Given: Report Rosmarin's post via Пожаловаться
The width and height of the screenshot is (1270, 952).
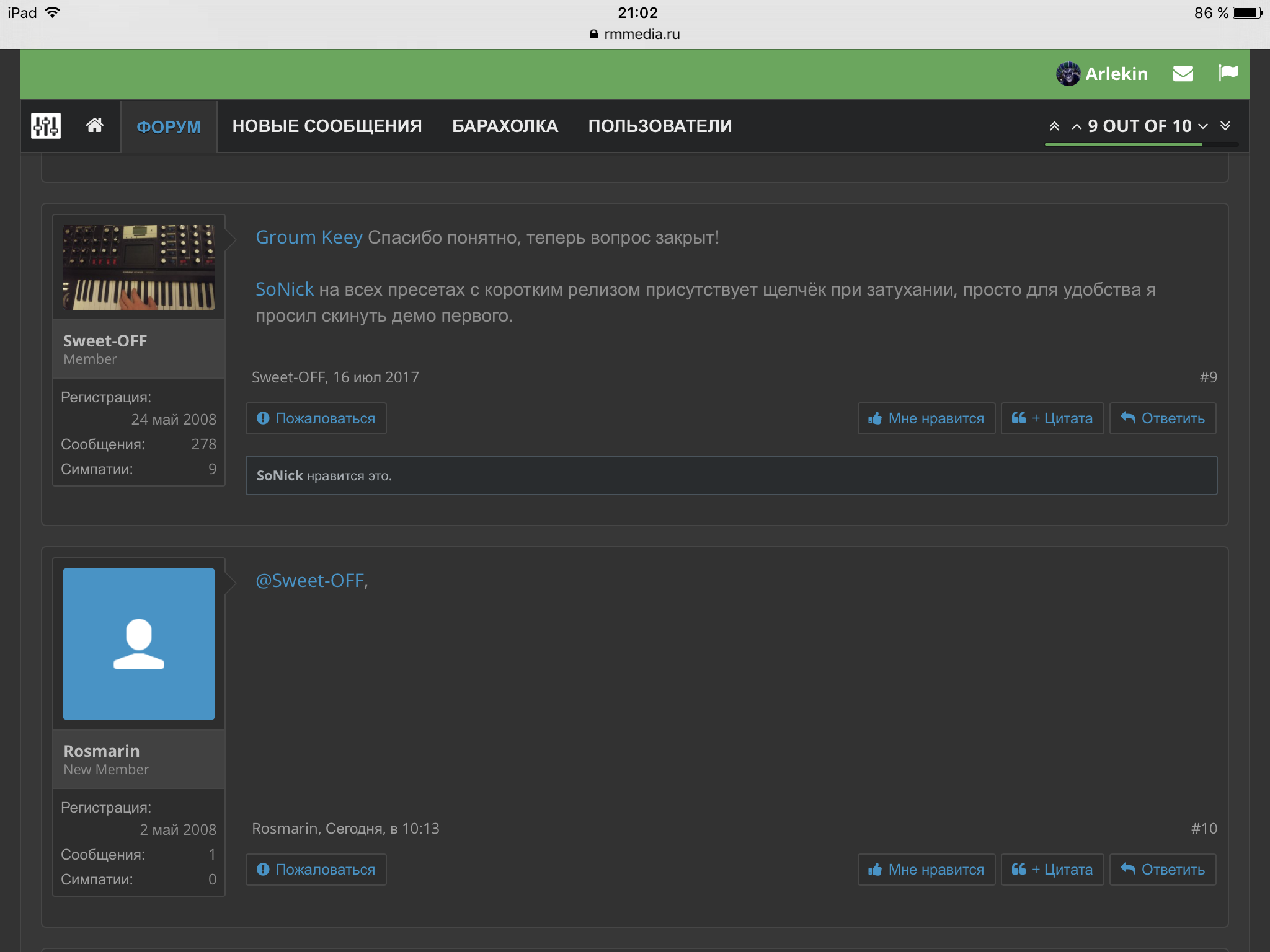Looking at the screenshot, I should [316, 870].
